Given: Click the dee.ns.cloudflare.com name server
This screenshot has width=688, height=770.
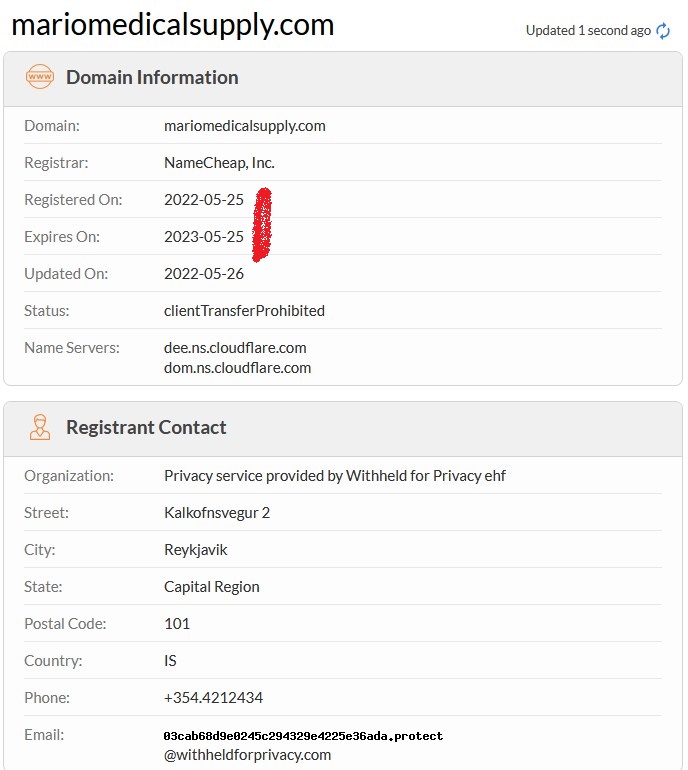Looking at the screenshot, I should pyautogui.click(x=235, y=348).
